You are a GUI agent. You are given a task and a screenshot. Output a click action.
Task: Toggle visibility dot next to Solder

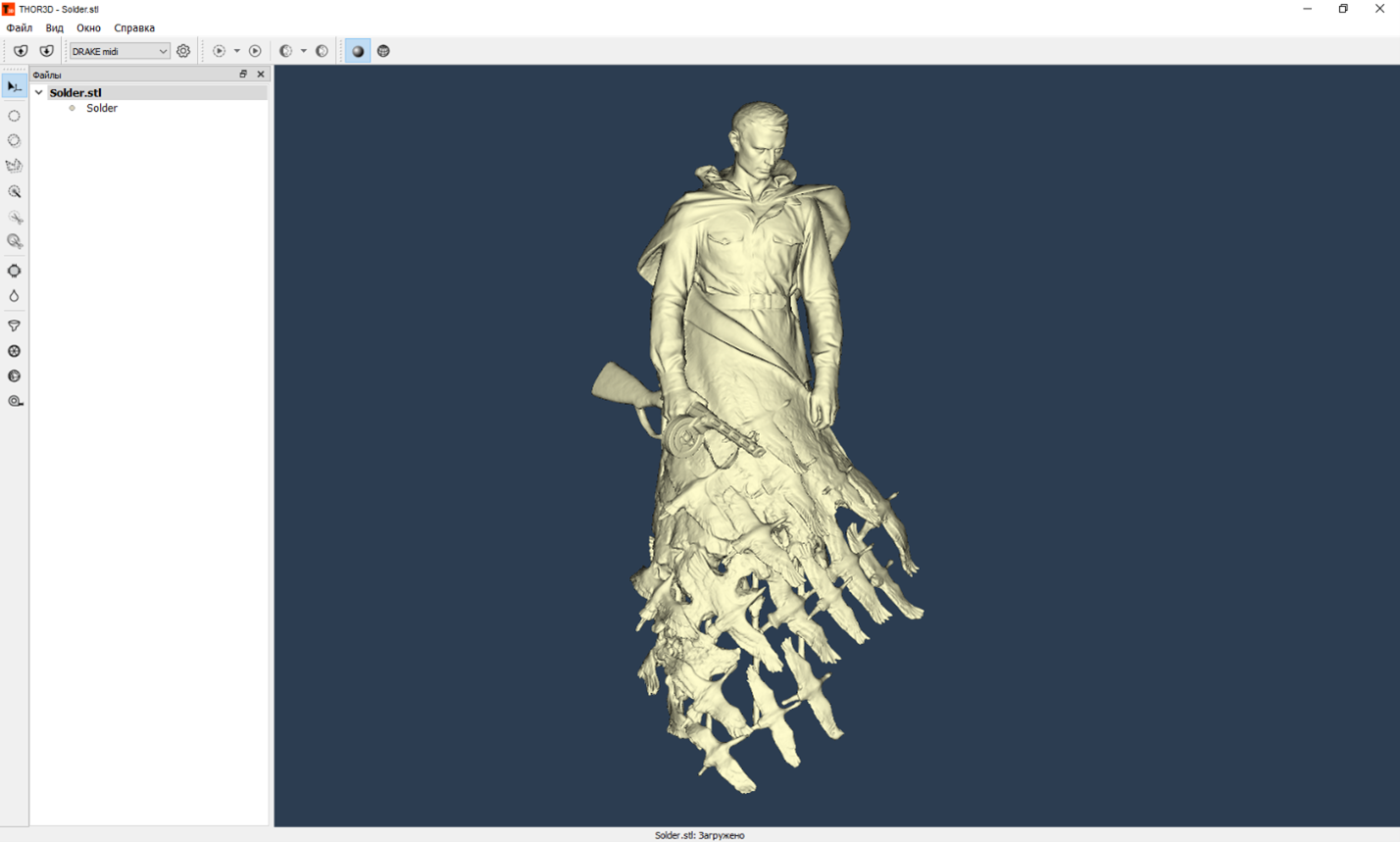click(x=72, y=108)
